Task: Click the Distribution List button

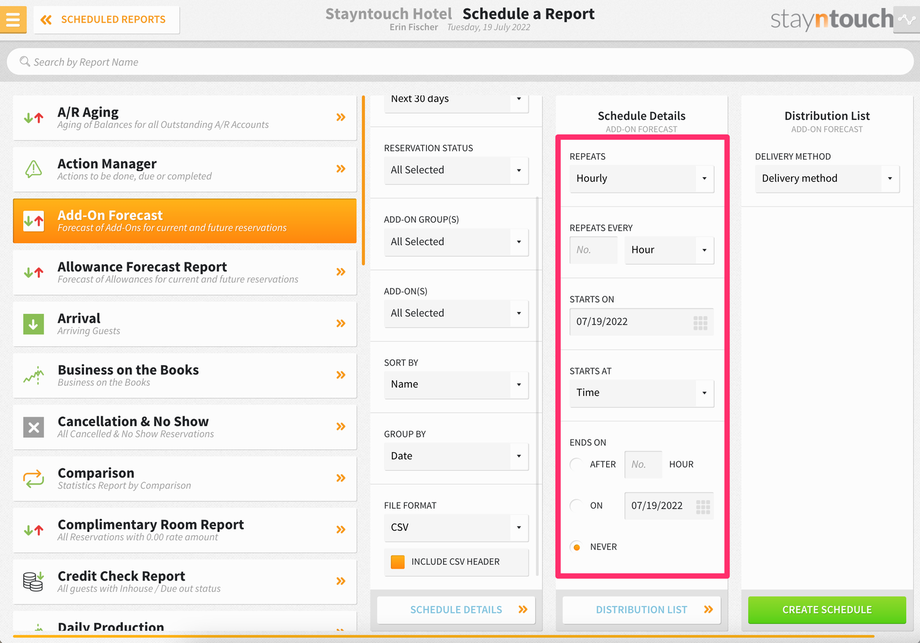Action: [x=641, y=610]
